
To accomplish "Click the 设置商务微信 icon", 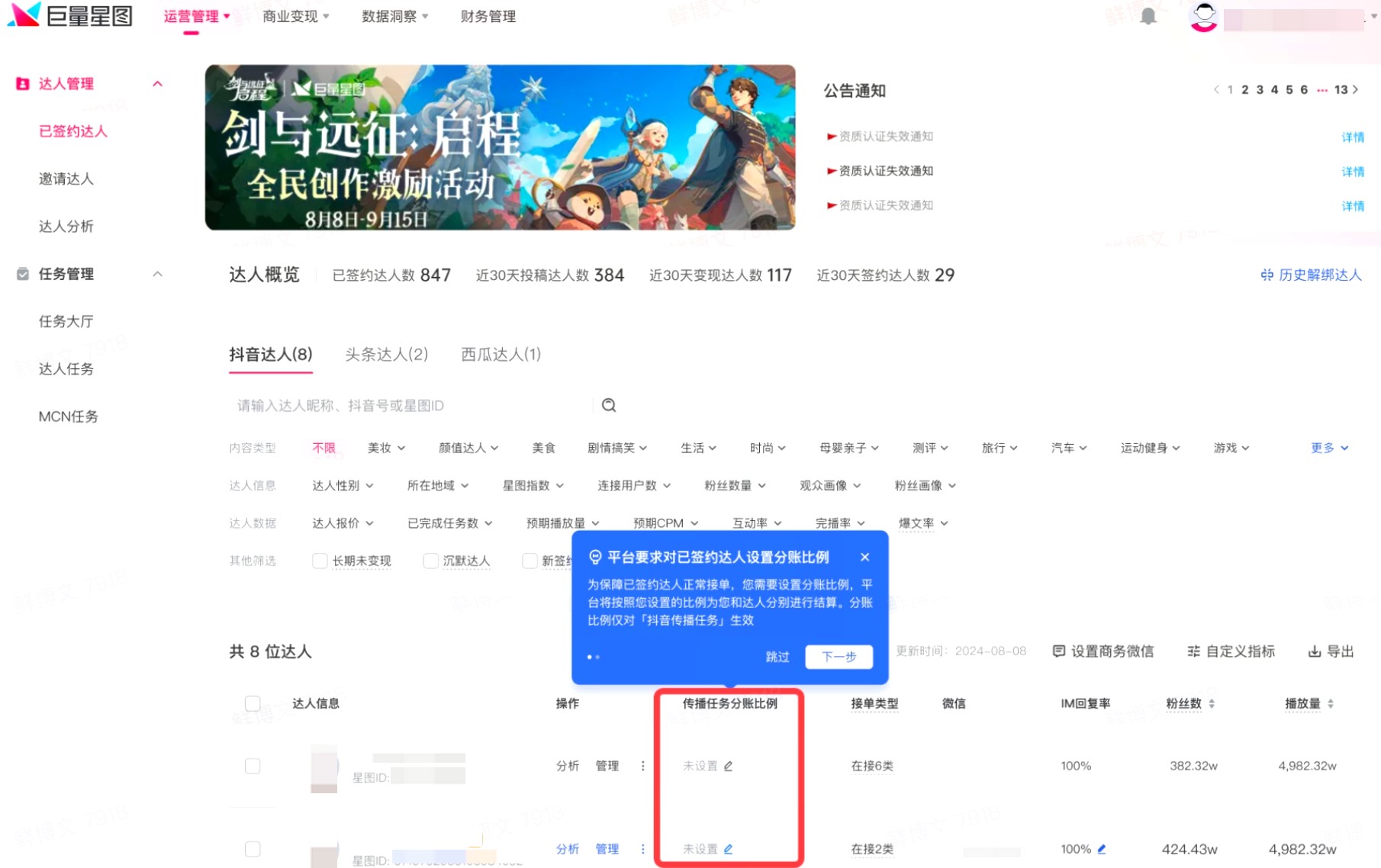I will 1058,651.
